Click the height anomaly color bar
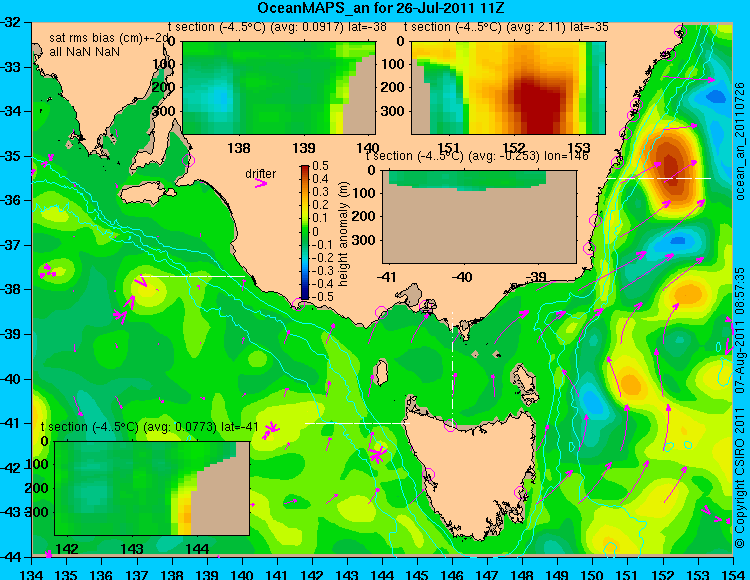 click(x=305, y=232)
